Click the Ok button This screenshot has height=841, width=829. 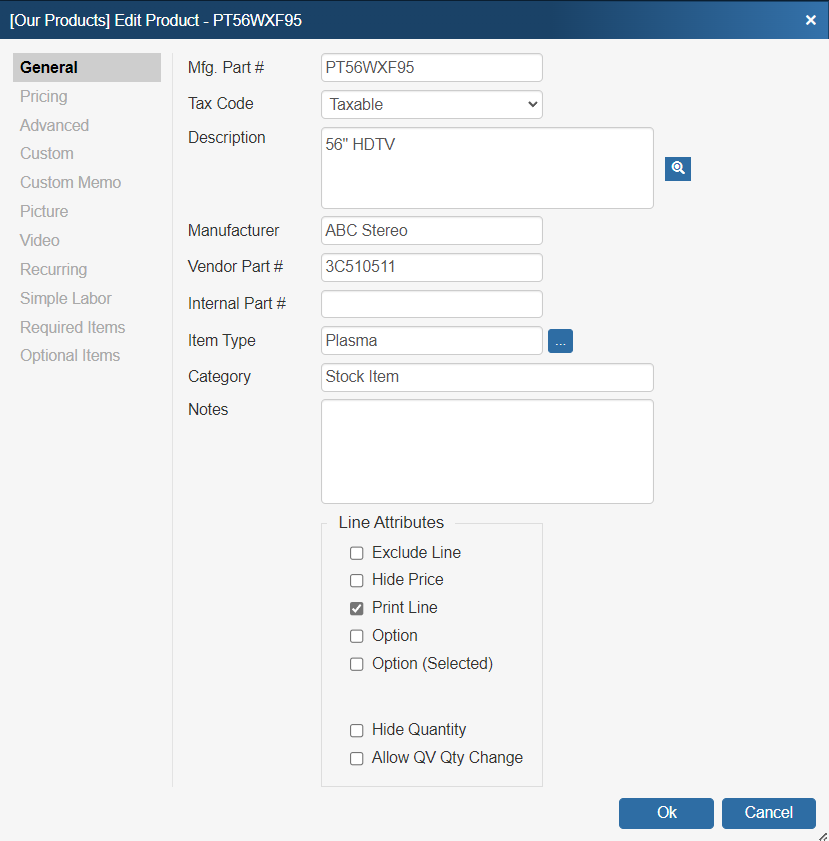coord(666,813)
